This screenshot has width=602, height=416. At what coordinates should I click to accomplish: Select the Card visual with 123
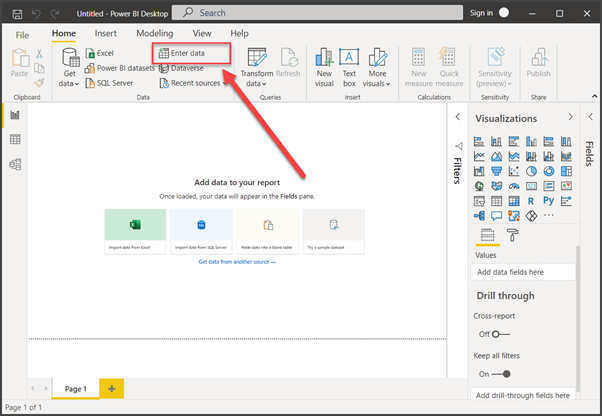(x=531, y=186)
